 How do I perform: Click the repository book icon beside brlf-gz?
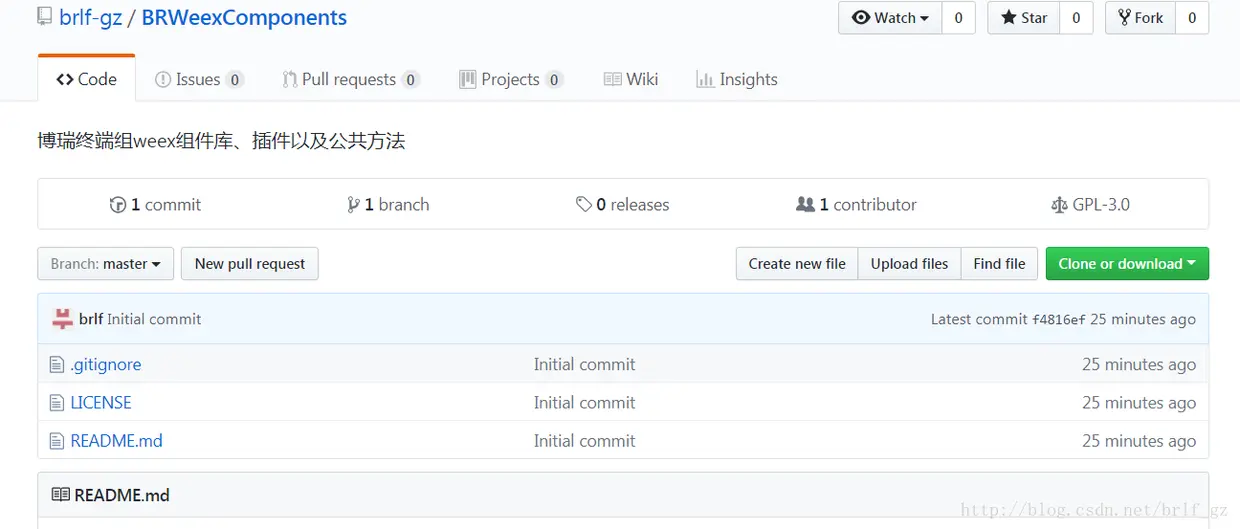(44, 17)
